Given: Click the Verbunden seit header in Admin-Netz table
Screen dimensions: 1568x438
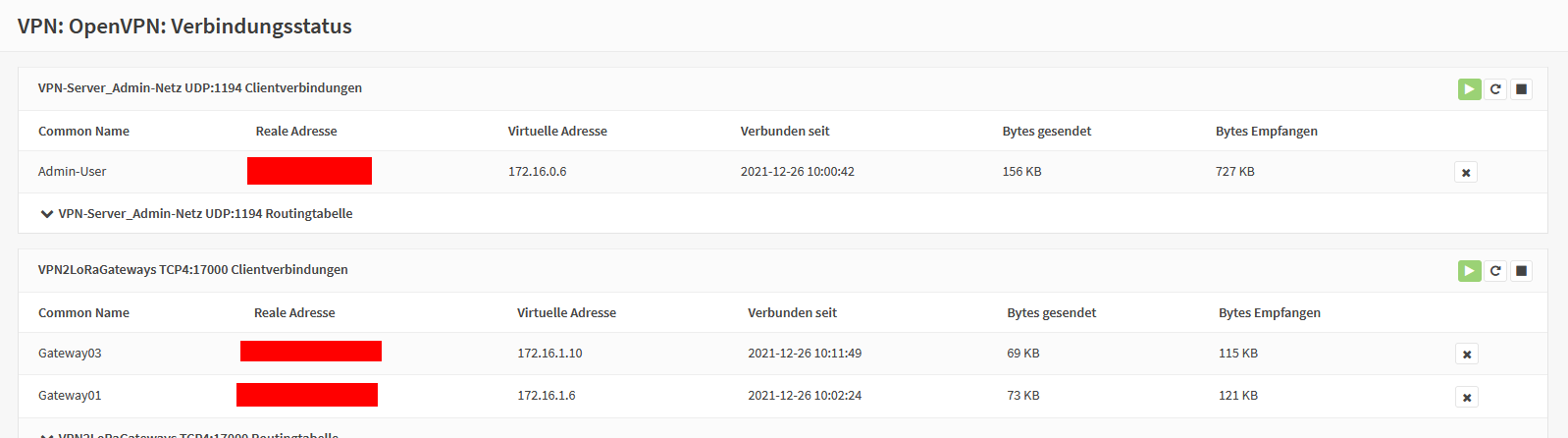Looking at the screenshot, I should 785,132.
